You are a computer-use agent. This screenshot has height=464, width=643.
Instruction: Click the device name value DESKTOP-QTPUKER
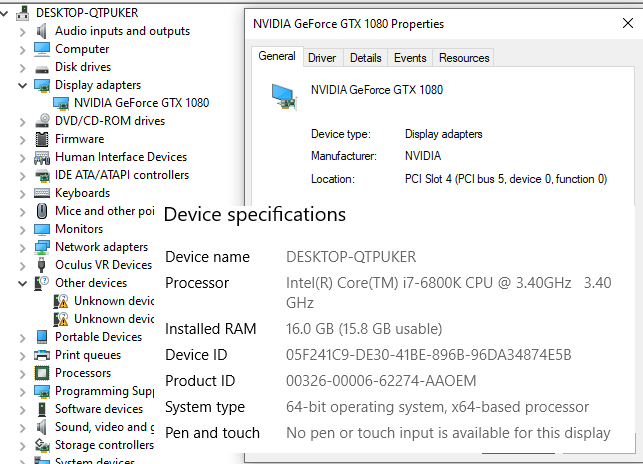(351, 257)
